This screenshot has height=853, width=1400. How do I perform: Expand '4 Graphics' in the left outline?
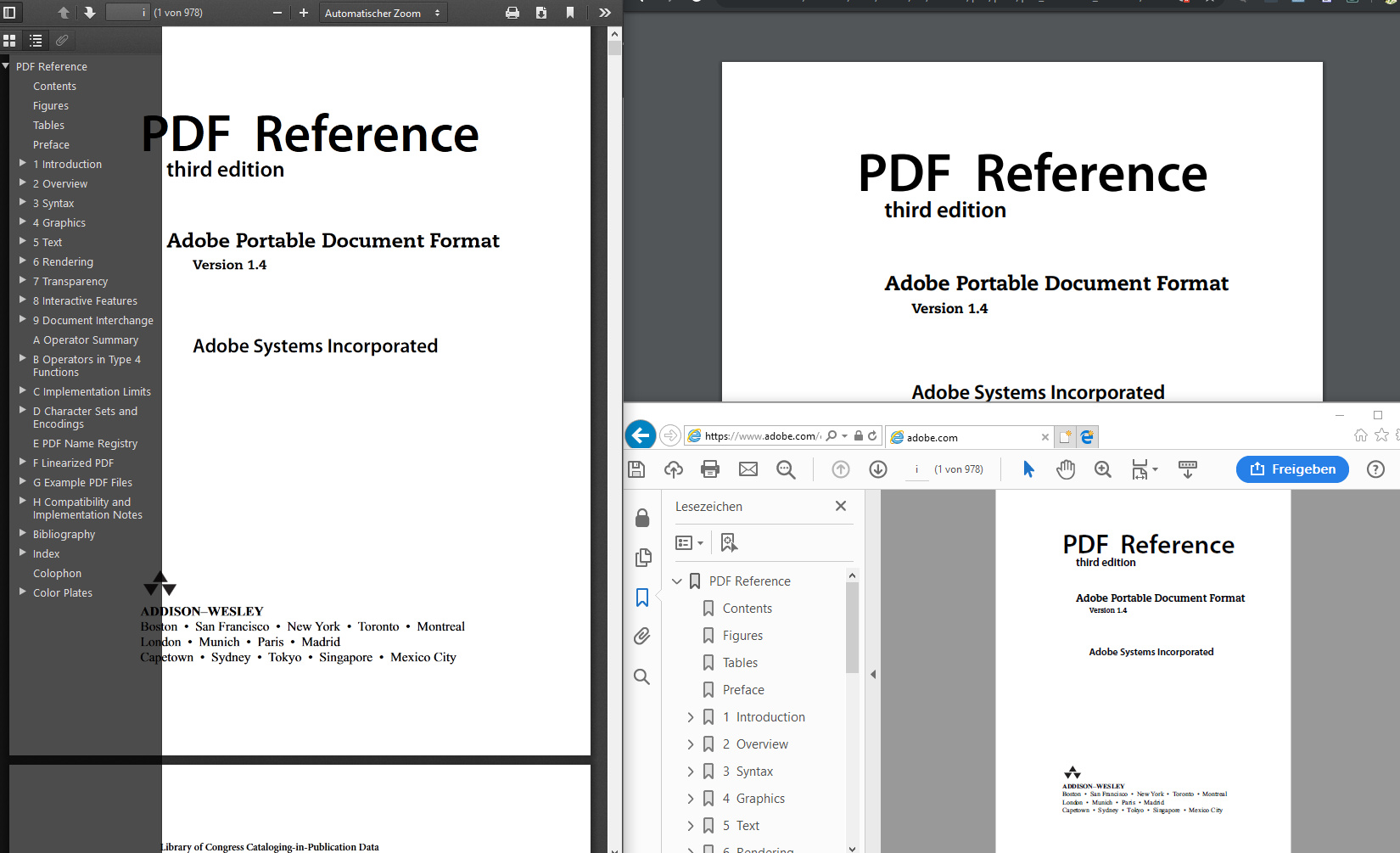click(x=23, y=222)
